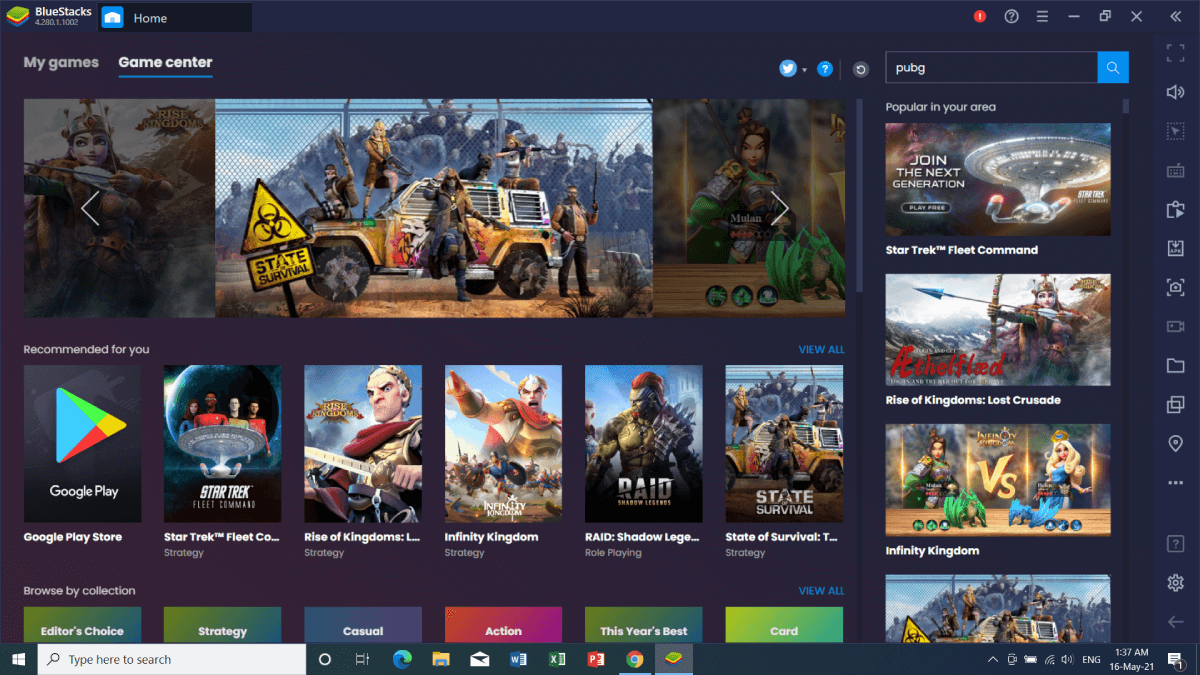Select the Card collection tile

coord(784,625)
